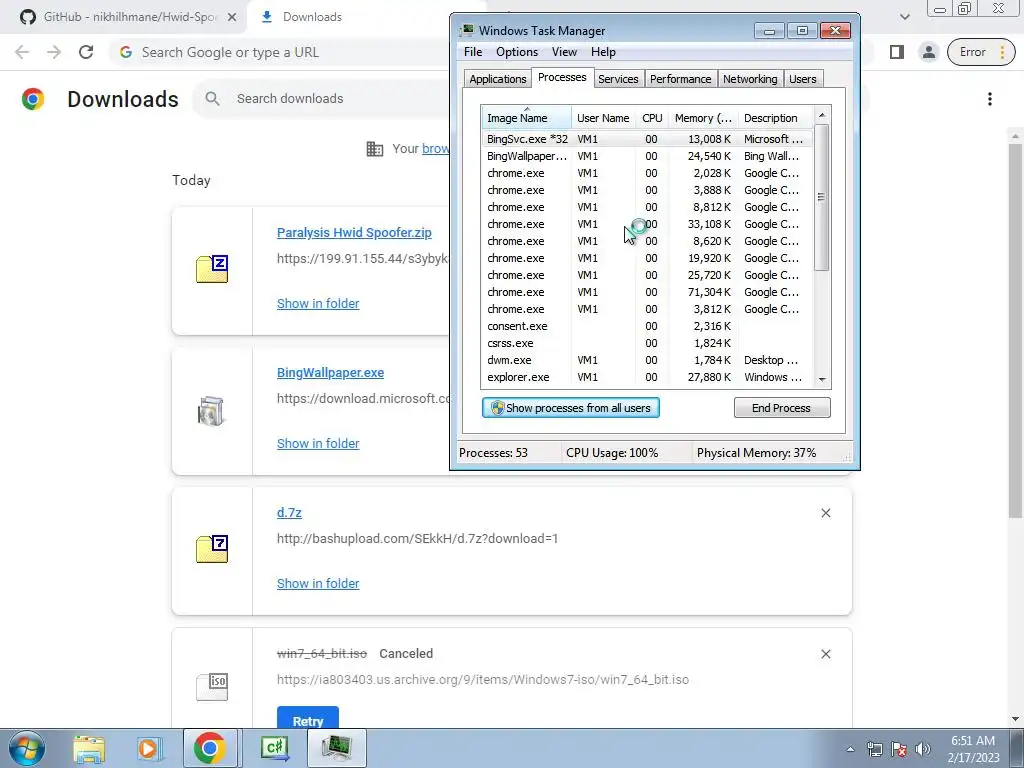Select BingSvc.exe *32 process row
This screenshot has width=1024, height=768.
point(647,139)
